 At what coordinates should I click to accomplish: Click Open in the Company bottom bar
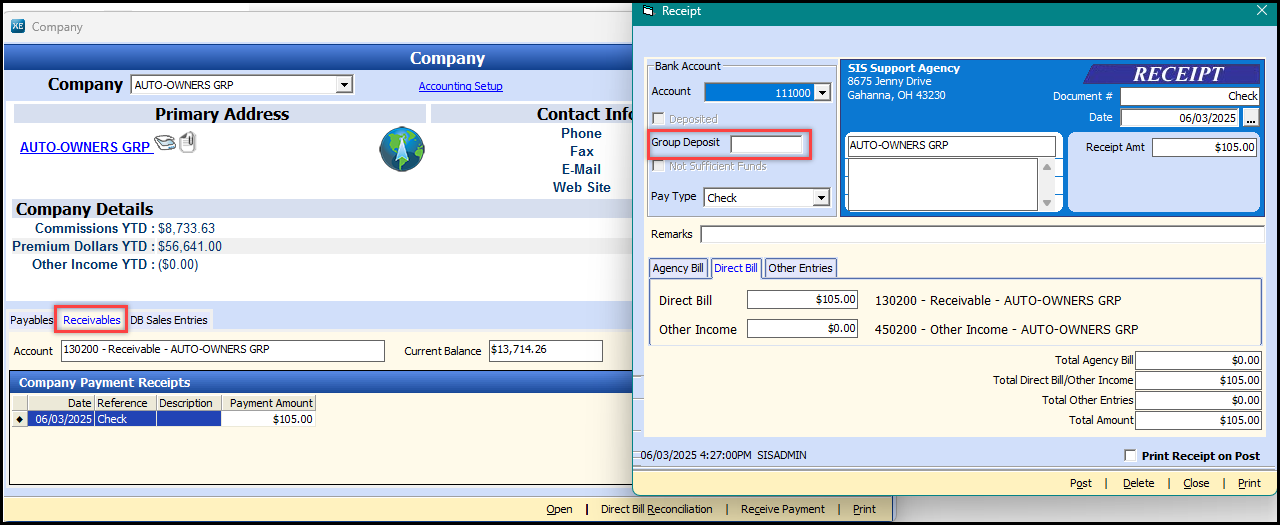[x=559, y=509]
